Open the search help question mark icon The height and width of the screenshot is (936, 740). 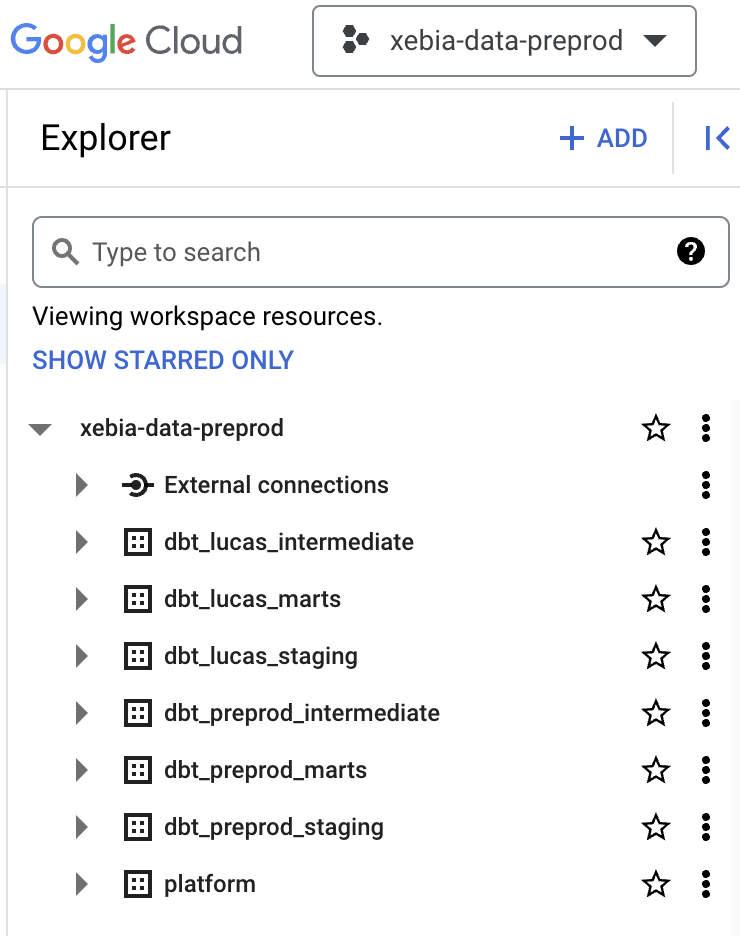[691, 251]
